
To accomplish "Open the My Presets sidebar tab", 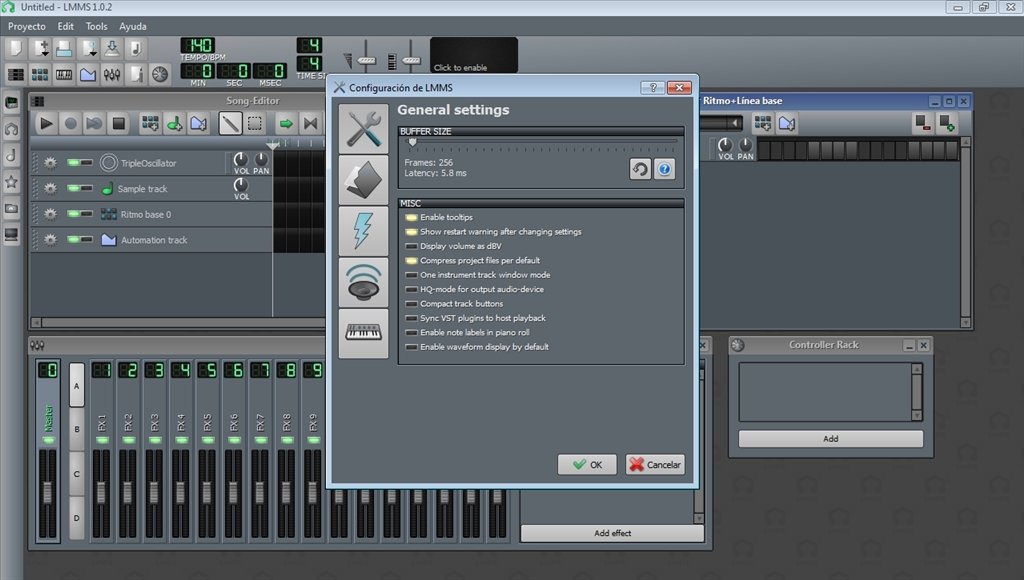I will point(11,182).
